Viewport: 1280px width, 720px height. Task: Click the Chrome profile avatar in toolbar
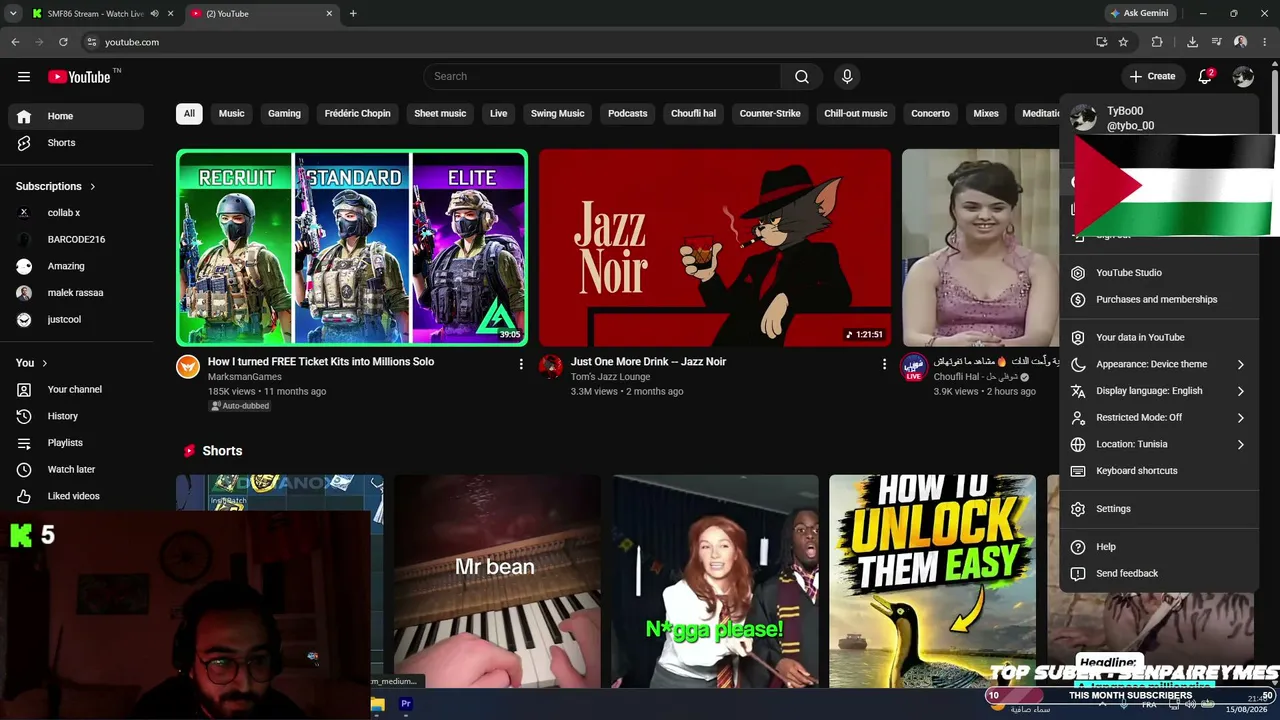(1240, 42)
